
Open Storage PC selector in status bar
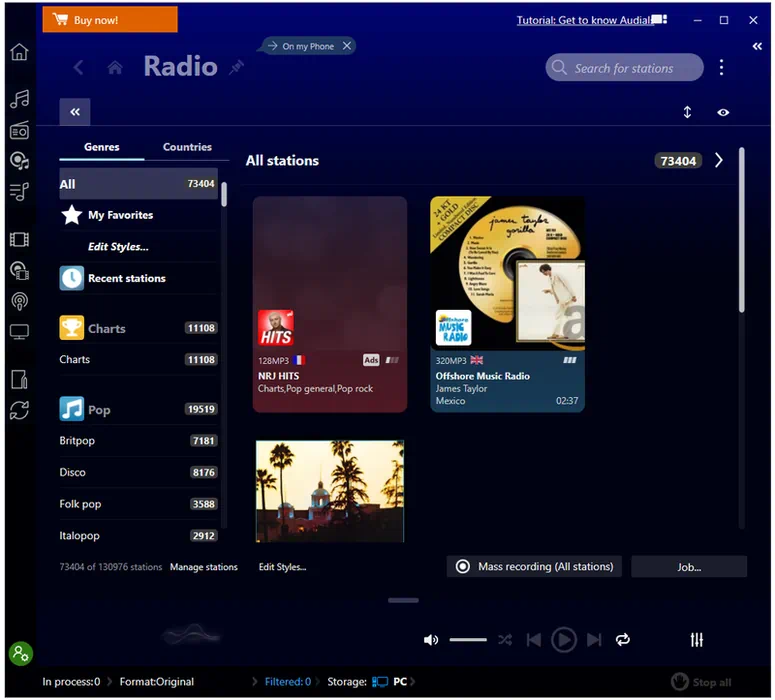point(367,682)
